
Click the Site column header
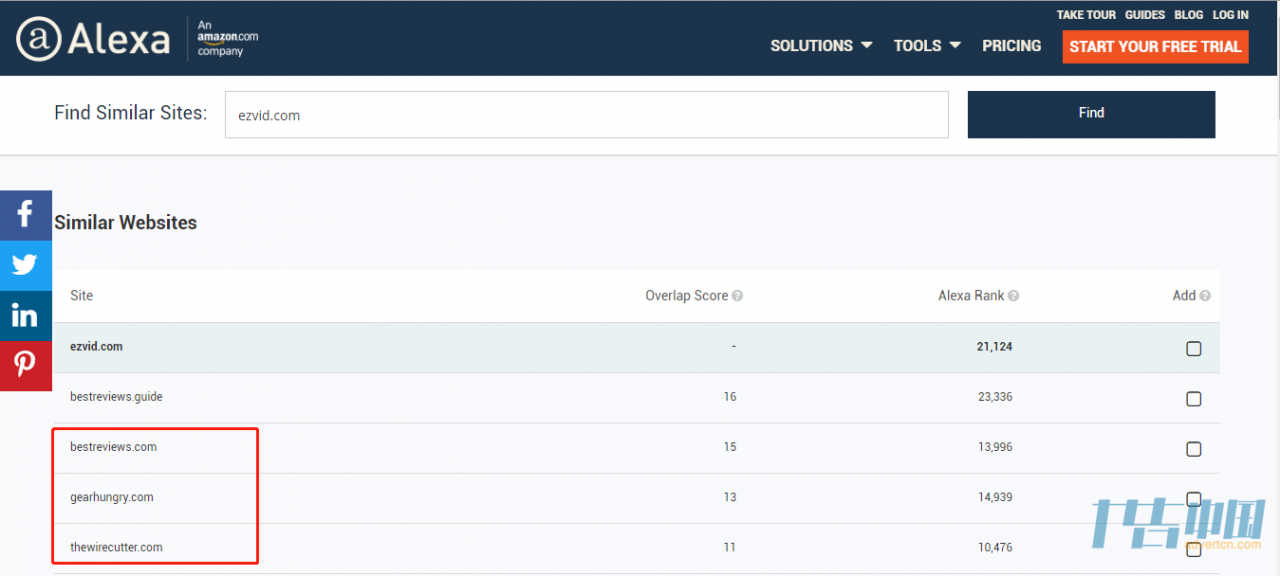(x=81, y=296)
